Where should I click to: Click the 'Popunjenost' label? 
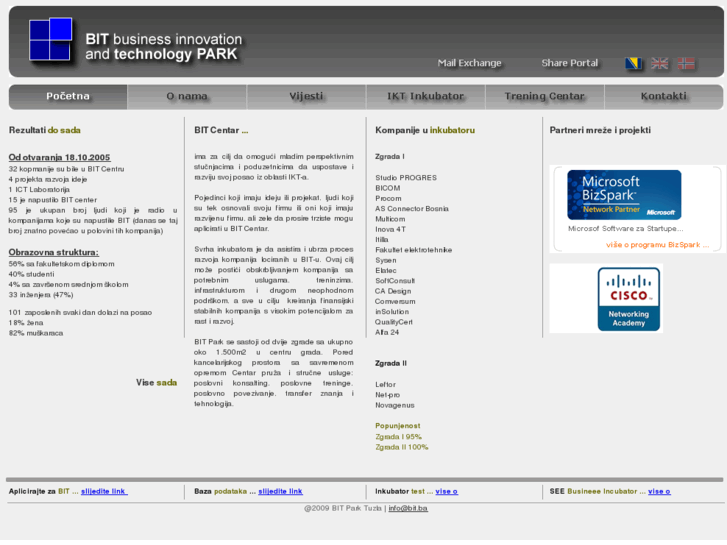pos(397,426)
